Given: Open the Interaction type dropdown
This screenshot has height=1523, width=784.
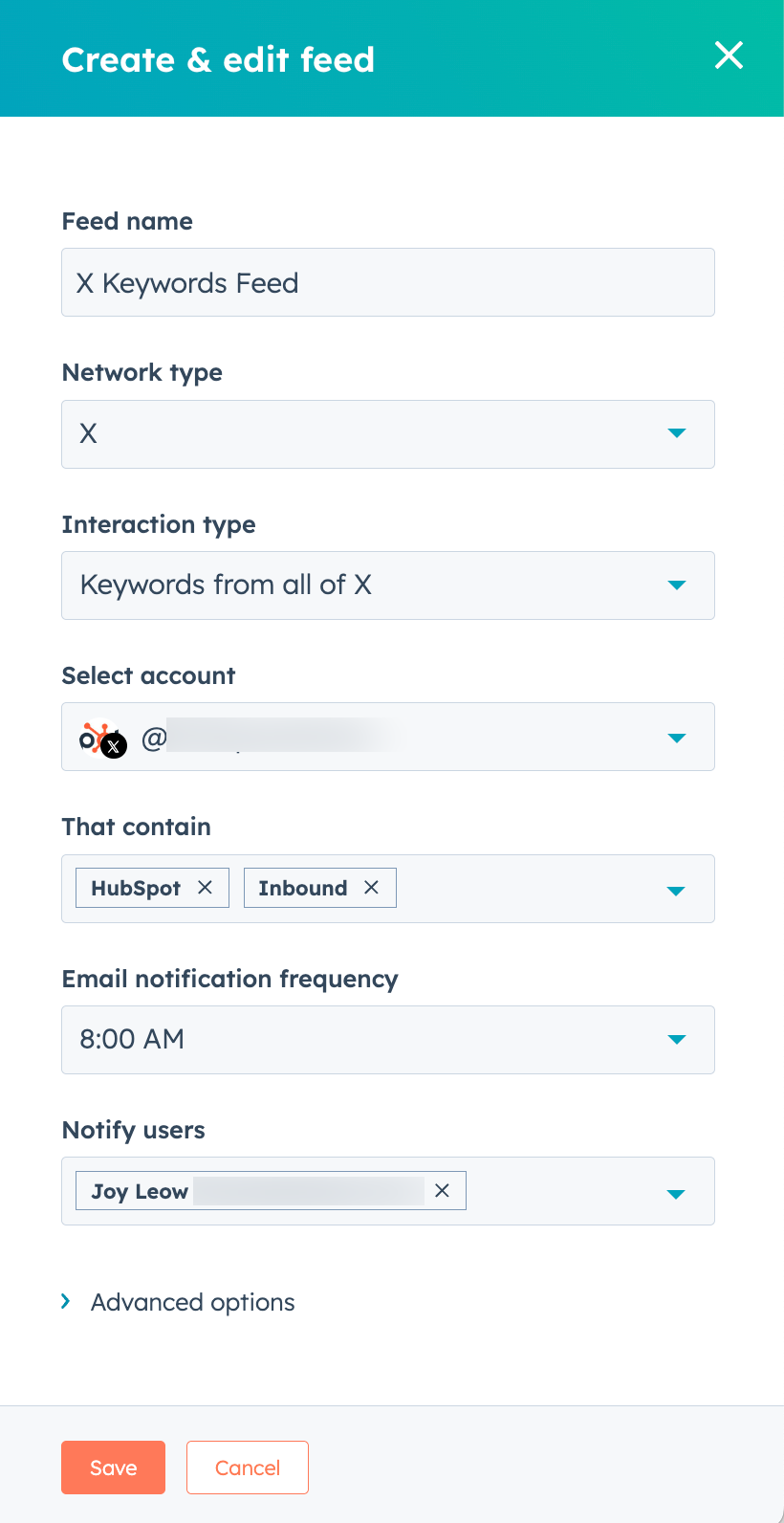Looking at the screenshot, I should point(676,585).
